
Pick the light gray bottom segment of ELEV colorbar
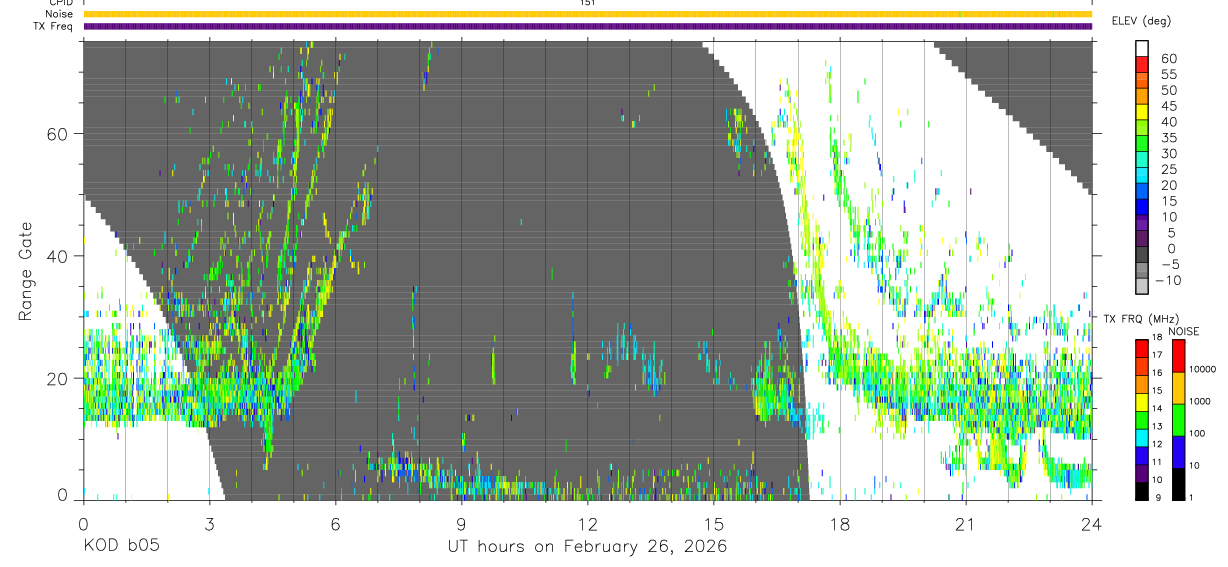point(1142,285)
